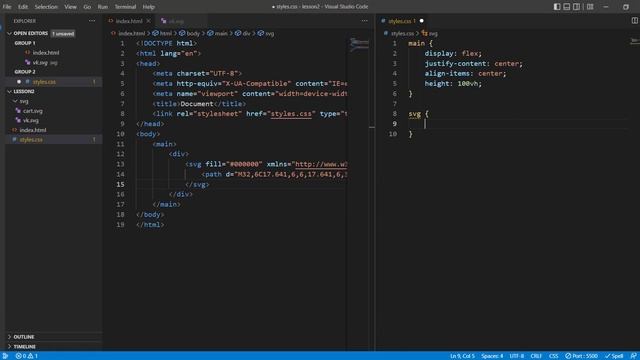Click the styles.css minimap preview

[x=635, y=41]
